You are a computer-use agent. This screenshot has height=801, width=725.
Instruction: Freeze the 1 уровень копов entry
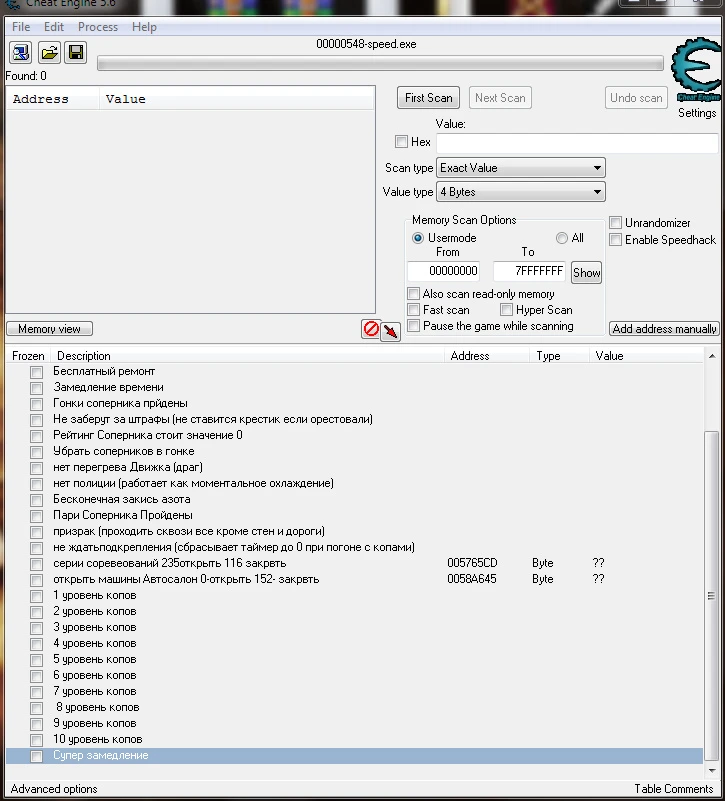(x=36, y=596)
